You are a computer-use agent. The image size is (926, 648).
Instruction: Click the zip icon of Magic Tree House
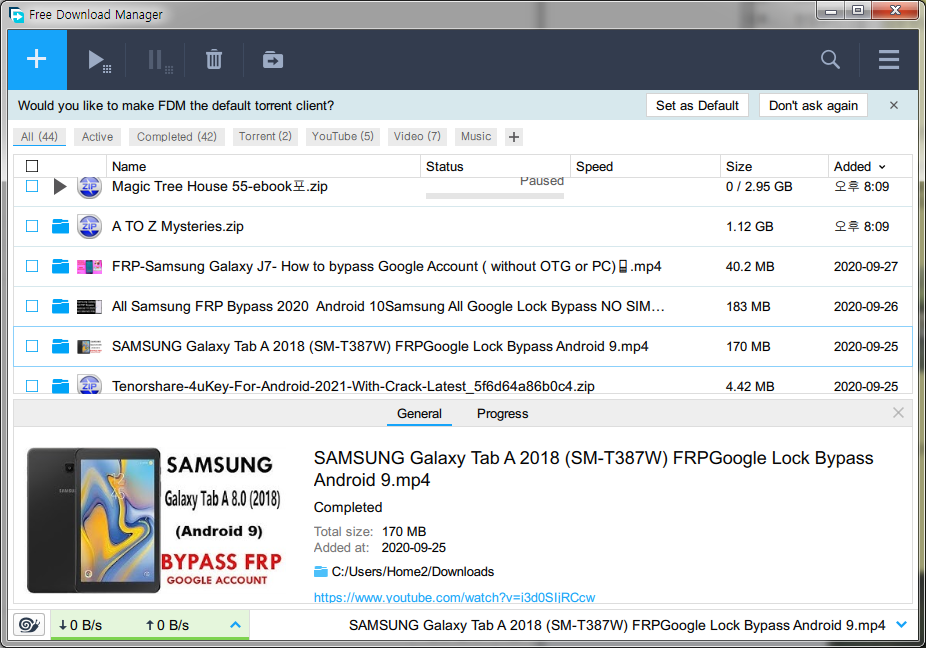[x=89, y=187]
